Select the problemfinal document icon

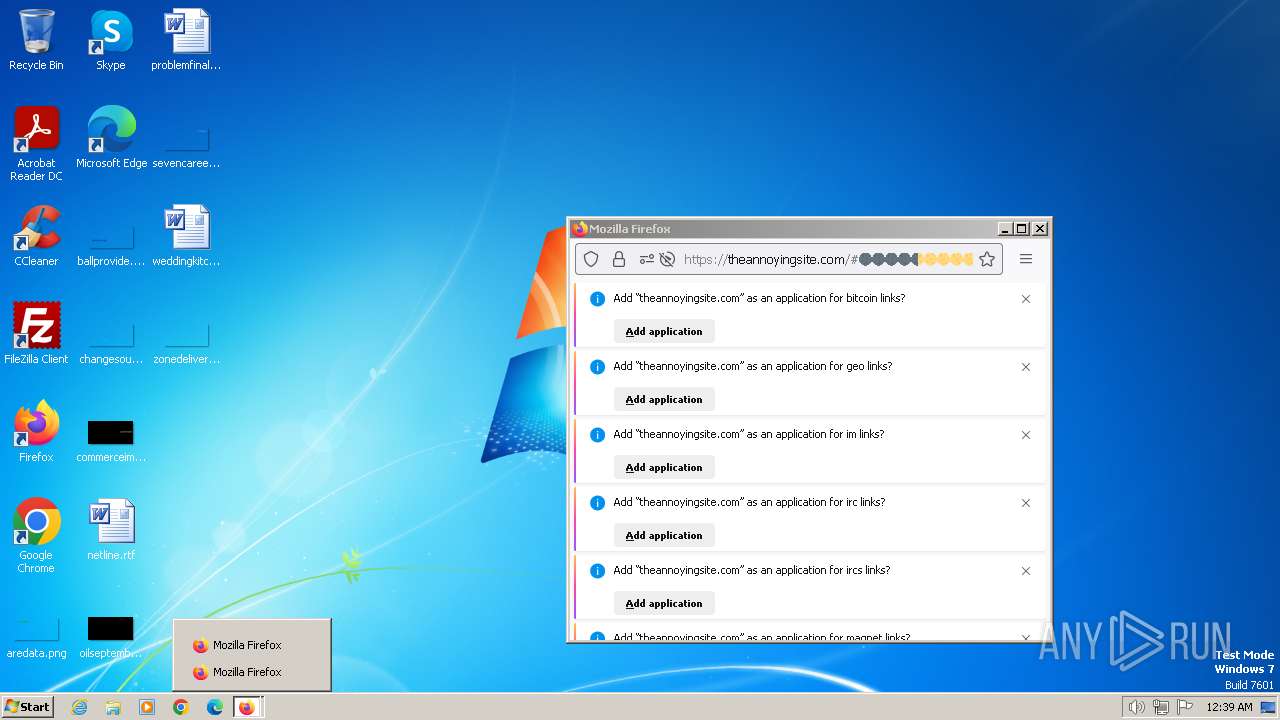pos(186,41)
